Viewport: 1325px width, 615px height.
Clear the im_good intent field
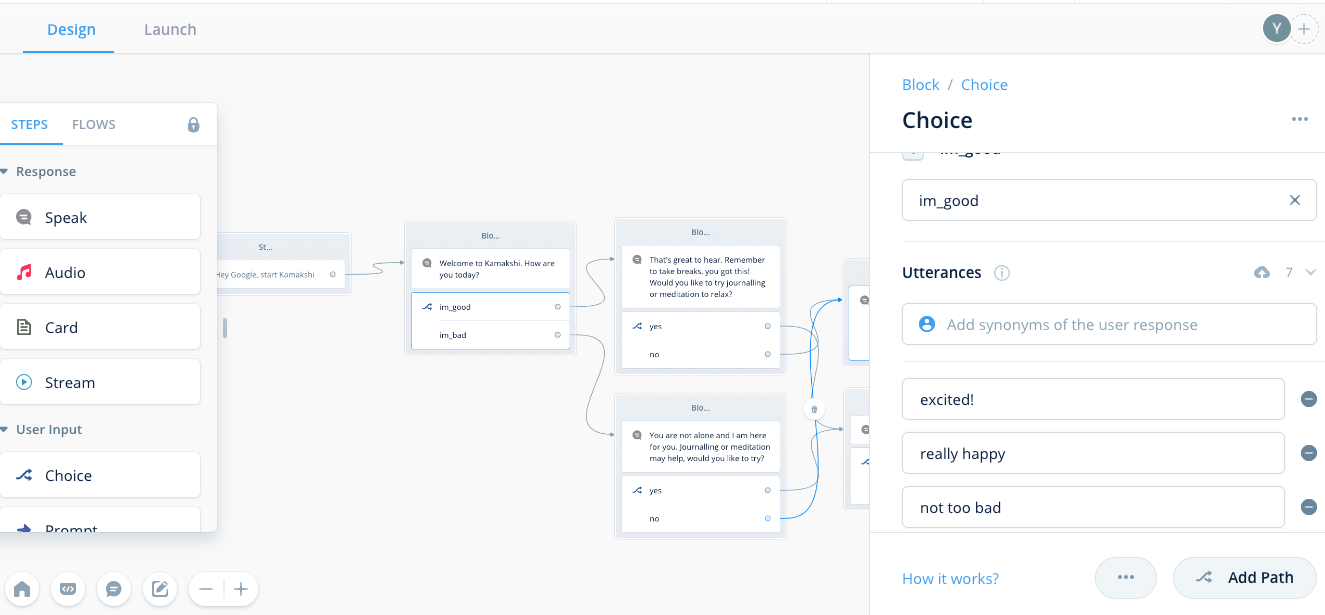coord(1295,200)
